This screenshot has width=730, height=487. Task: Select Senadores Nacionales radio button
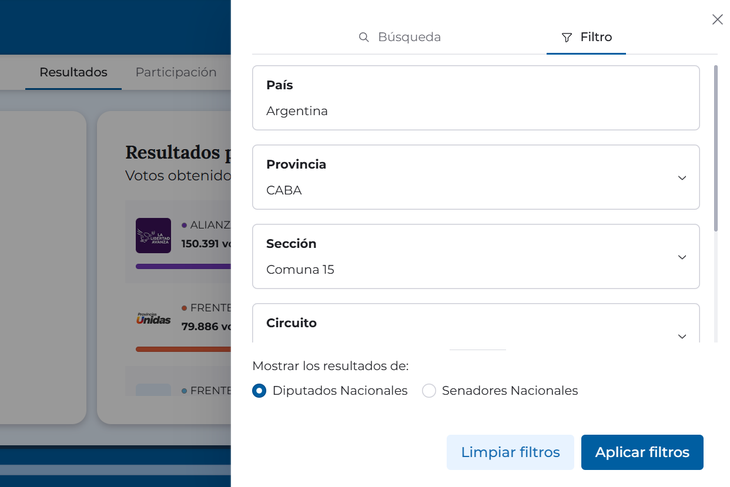429,391
